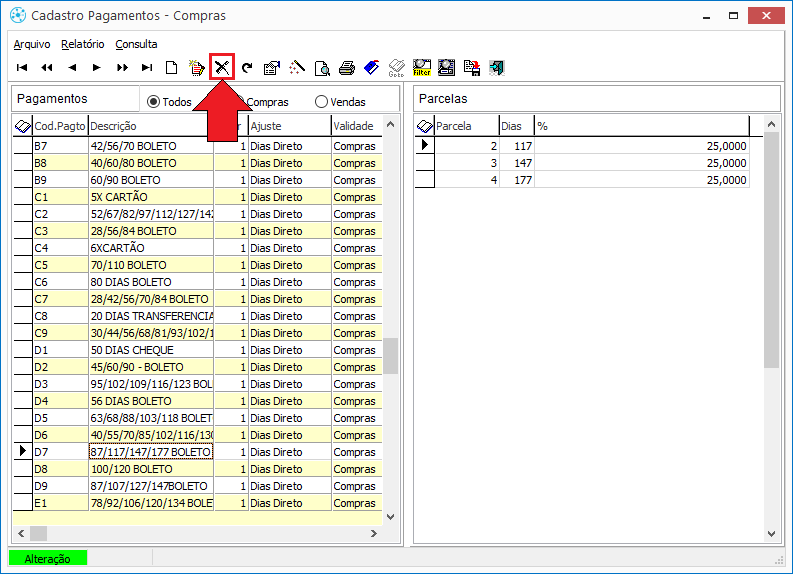Select Parcelas row with 147 dias
793x574 pixels.
[x=582, y=163]
